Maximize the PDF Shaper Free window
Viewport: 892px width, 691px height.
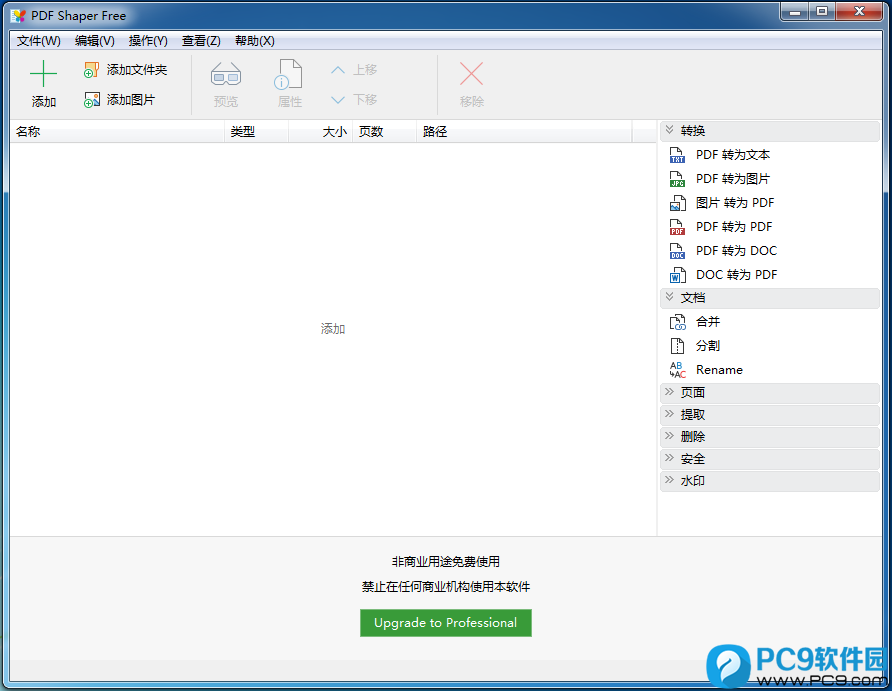pyautogui.click(x=822, y=11)
